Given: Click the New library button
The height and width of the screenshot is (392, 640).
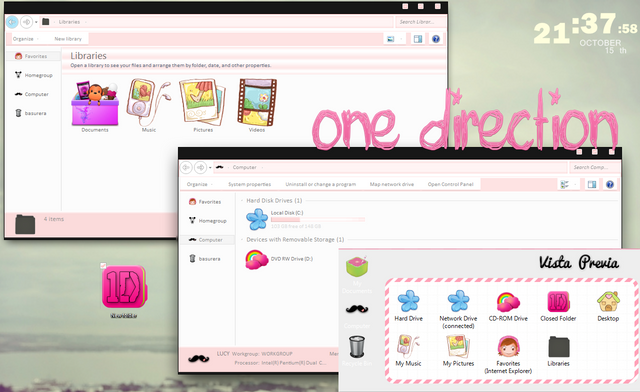Looking at the screenshot, I should [68, 39].
